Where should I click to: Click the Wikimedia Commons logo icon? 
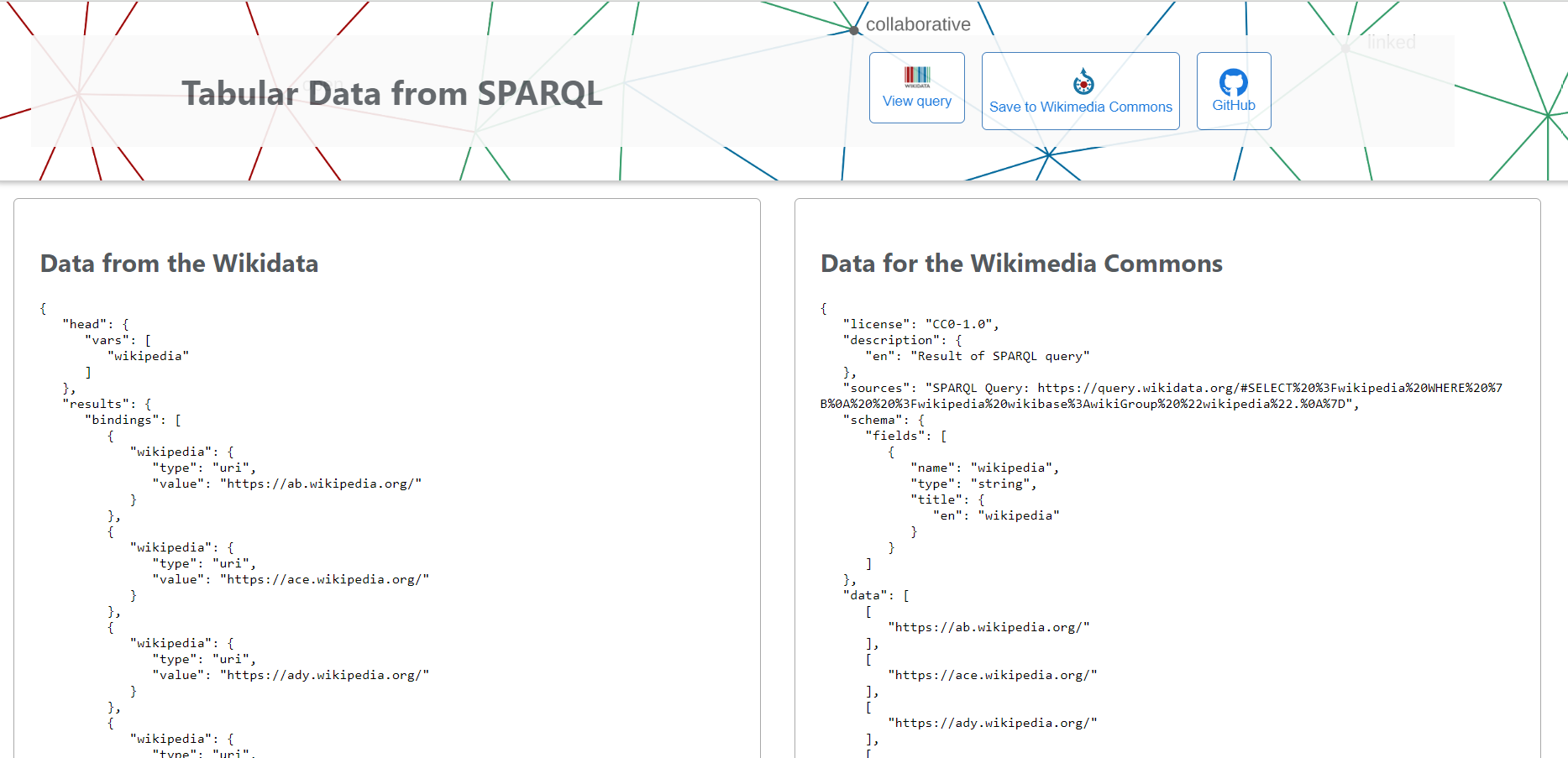tap(1083, 81)
